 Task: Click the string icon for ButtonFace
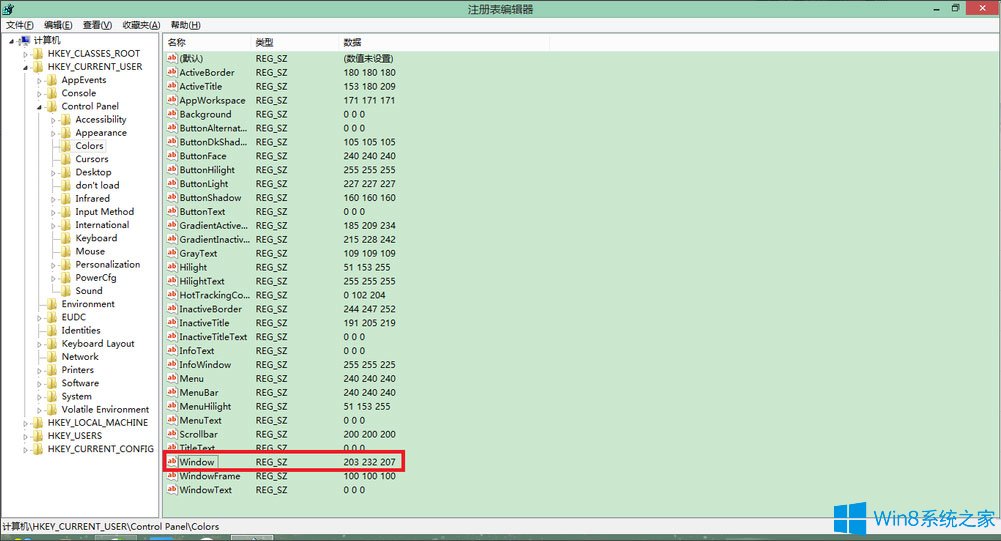point(172,156)
